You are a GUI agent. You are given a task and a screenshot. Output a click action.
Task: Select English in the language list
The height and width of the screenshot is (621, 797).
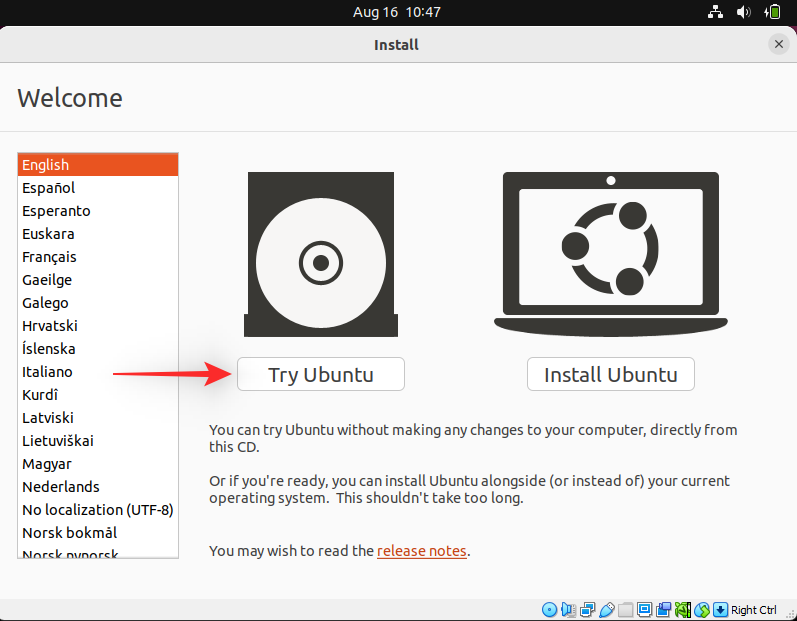pyautogui.click(x=98, y=165)
